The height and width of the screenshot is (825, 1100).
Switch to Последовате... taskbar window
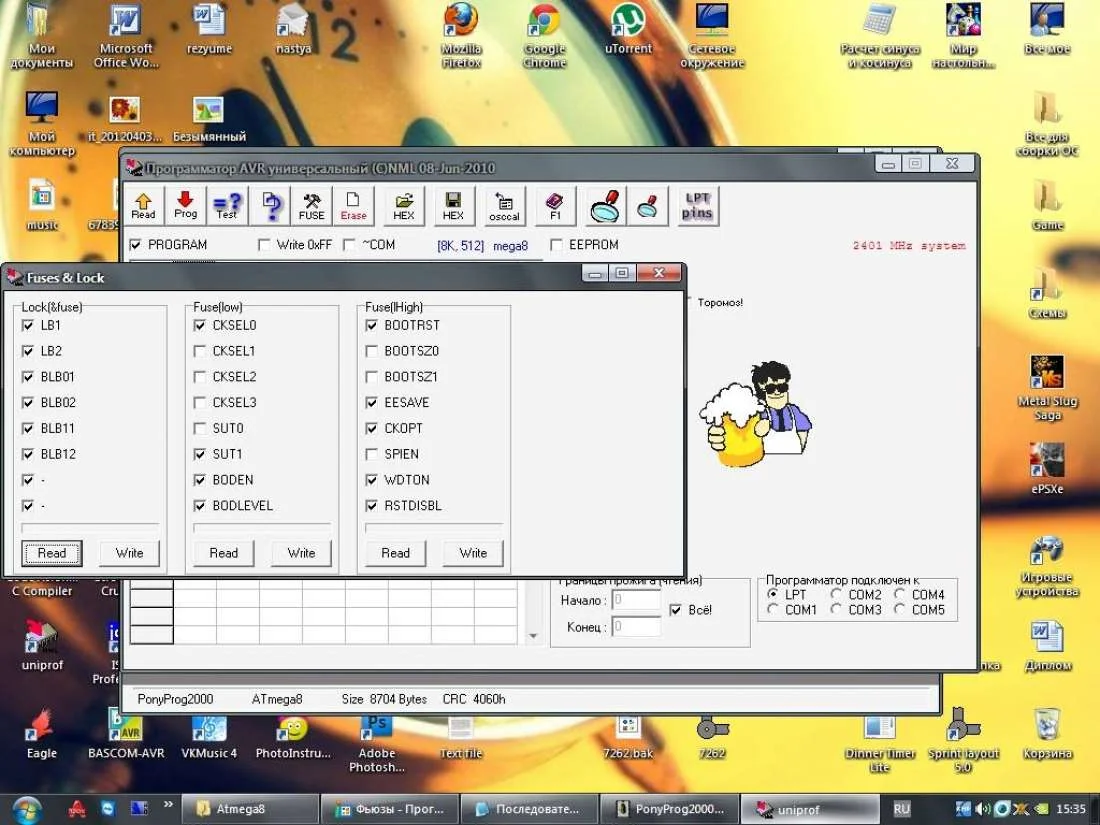(x=528, y=809)
